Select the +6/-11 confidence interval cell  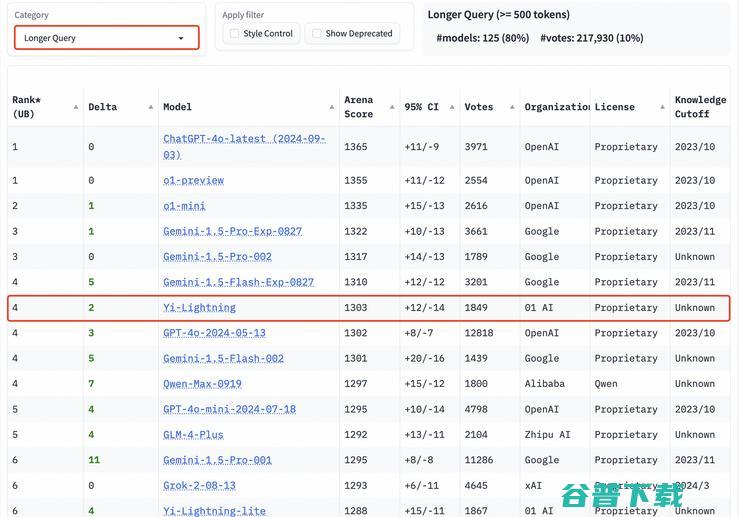(x=421, y=486)
